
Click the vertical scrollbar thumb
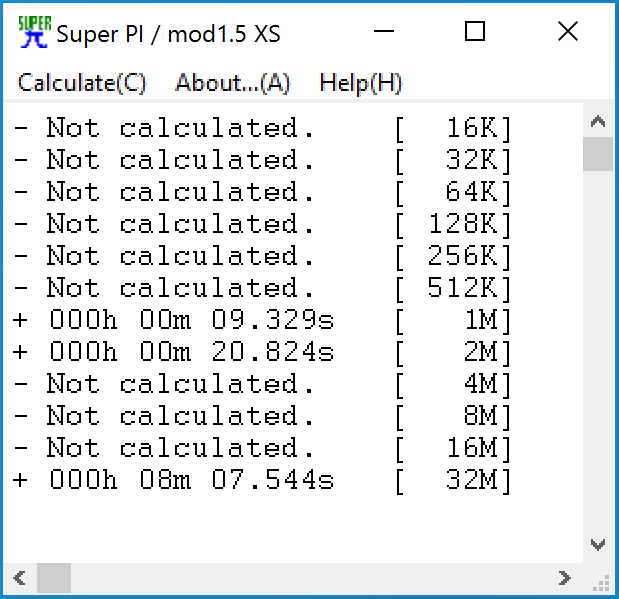pyautogui.click(x=598, y=154)
